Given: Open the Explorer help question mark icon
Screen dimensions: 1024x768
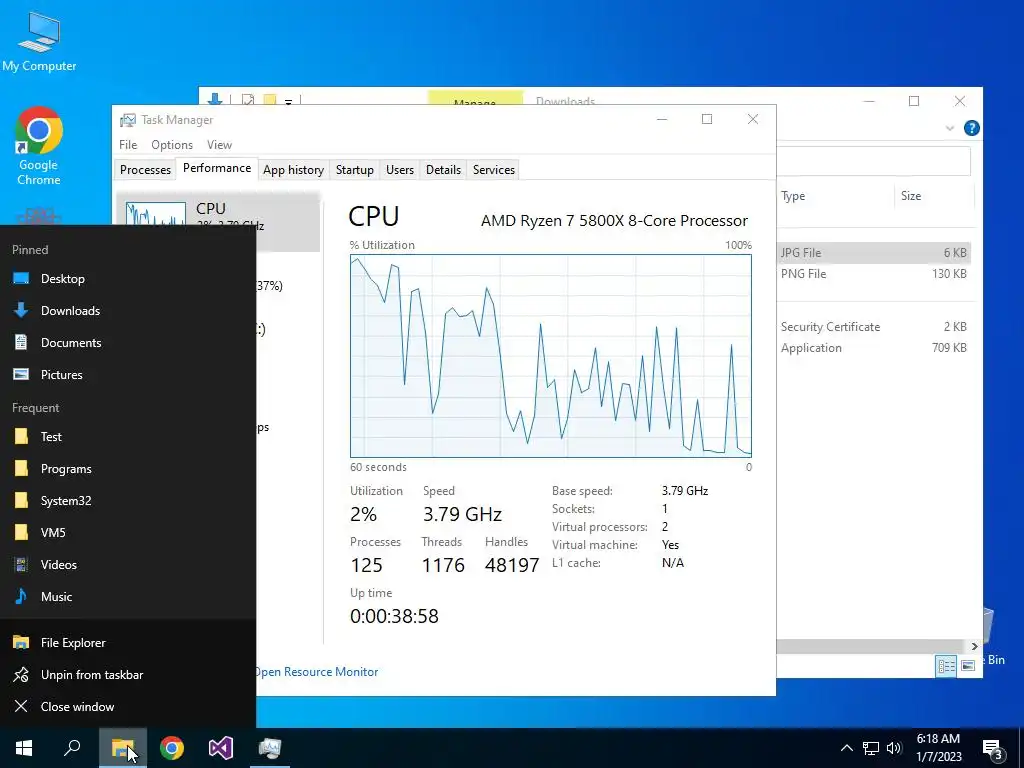Looking at the screenshot, I should pos(972,128).
